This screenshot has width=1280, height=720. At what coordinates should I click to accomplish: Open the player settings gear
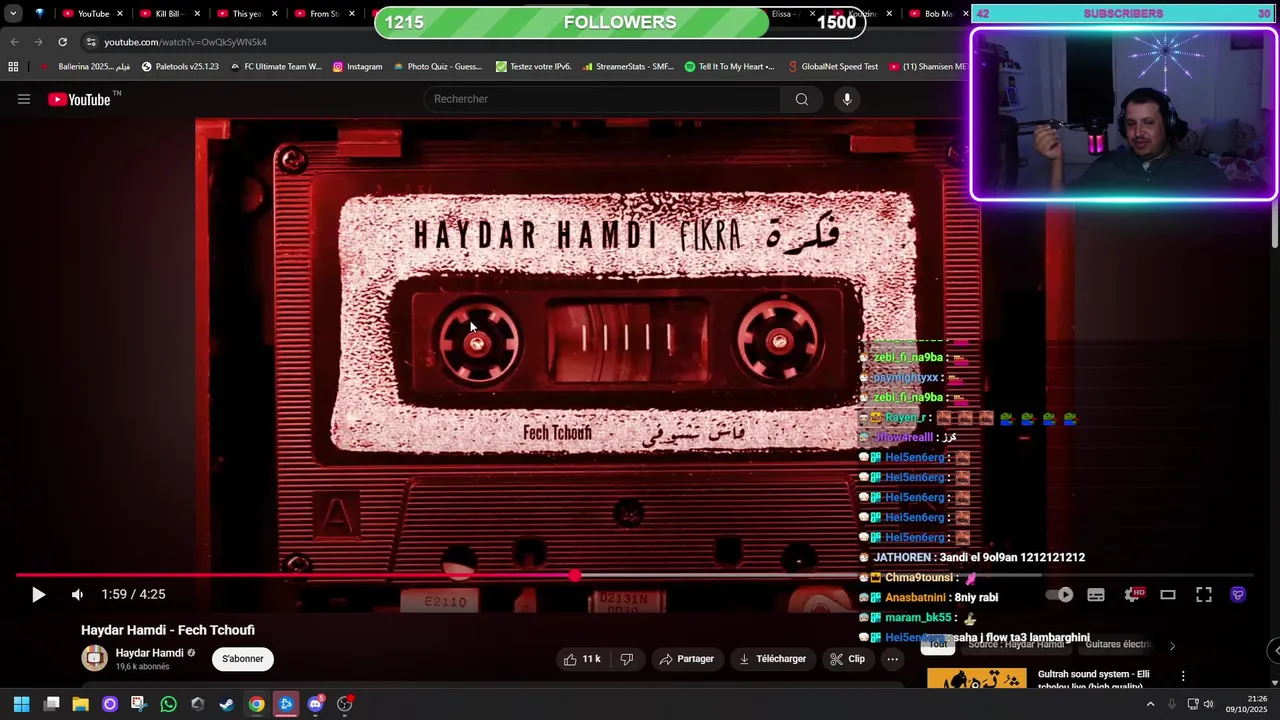click(1133, 595)
